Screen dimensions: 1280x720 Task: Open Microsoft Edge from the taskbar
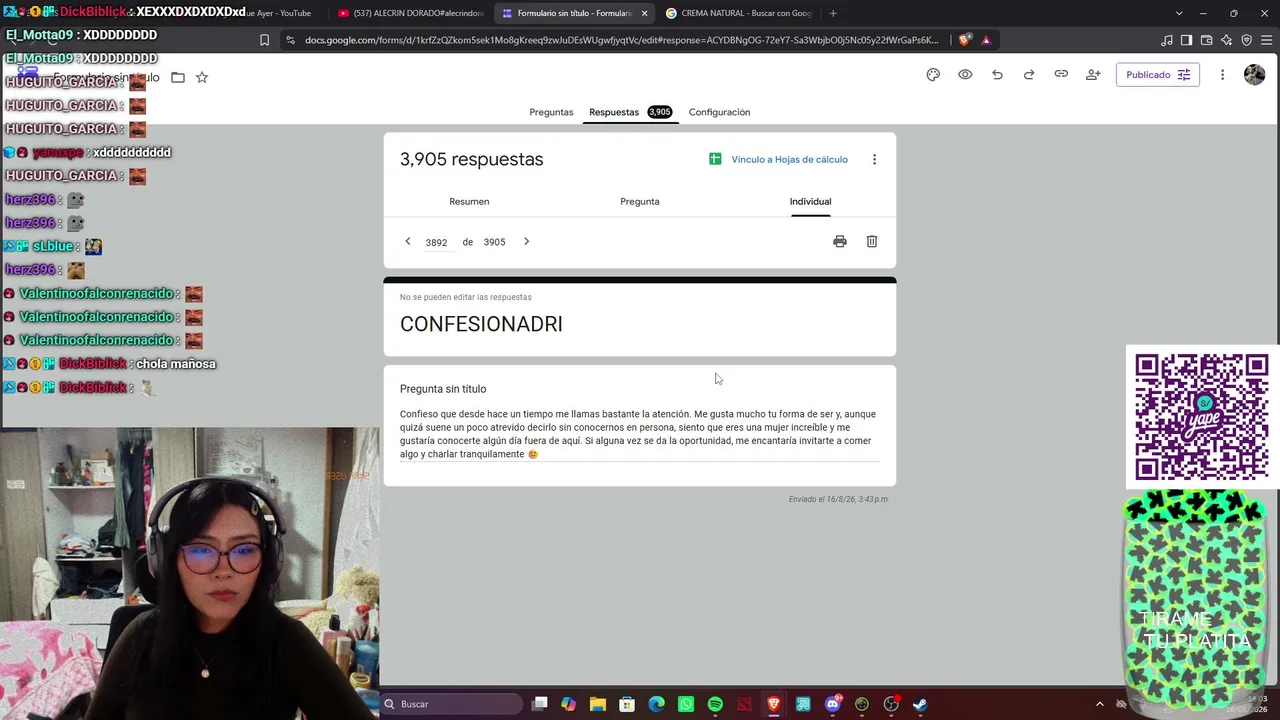click(x=657, y=704)
